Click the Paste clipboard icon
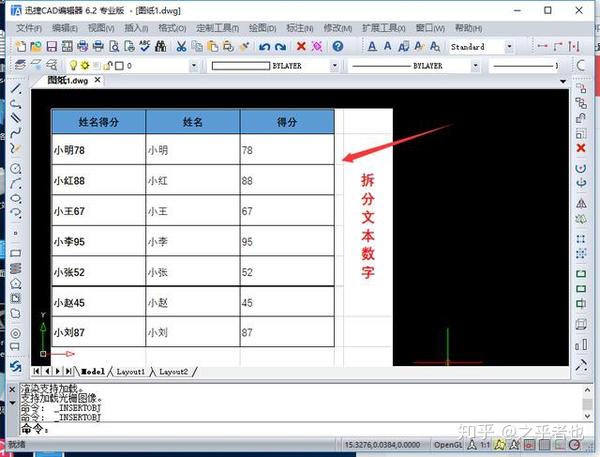This screenshot has height=457, width=600. pos(213,46)
